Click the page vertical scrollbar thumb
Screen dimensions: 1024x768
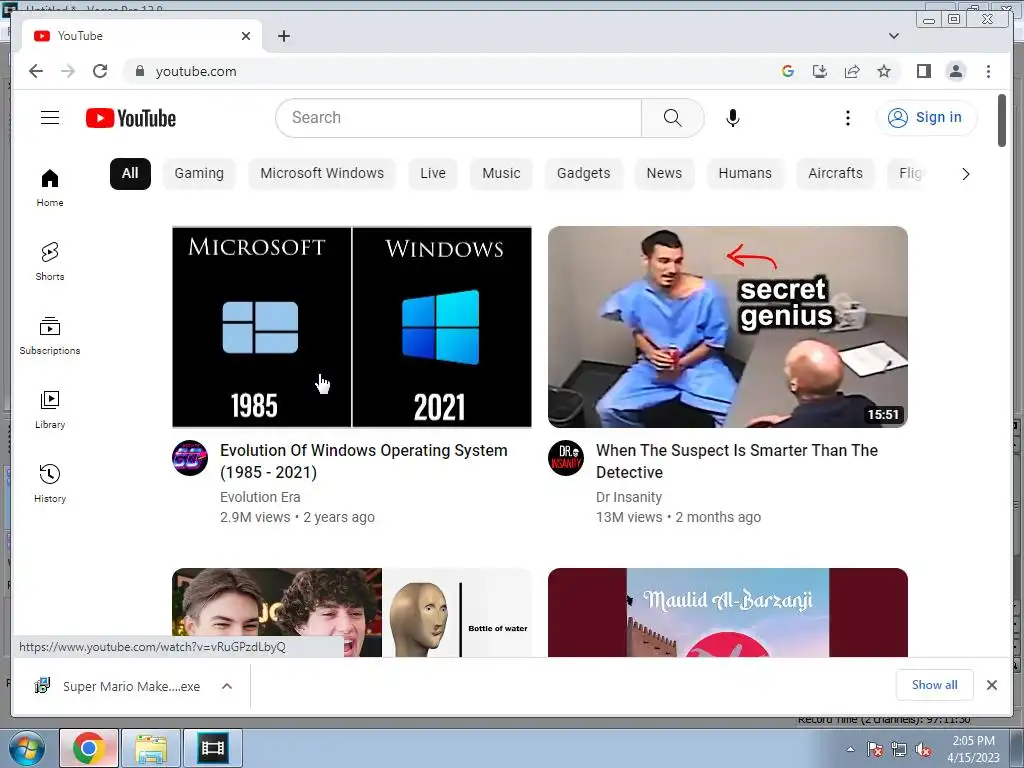coord(1002,120)
